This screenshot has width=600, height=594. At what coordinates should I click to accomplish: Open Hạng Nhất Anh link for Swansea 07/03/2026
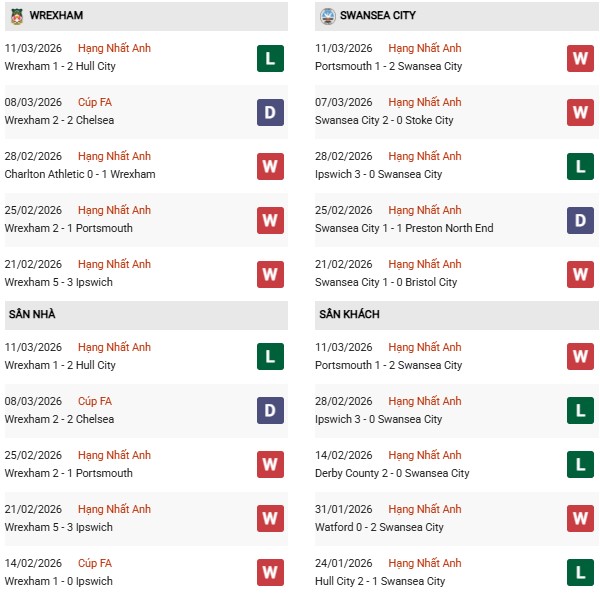[x=425, y=102]
